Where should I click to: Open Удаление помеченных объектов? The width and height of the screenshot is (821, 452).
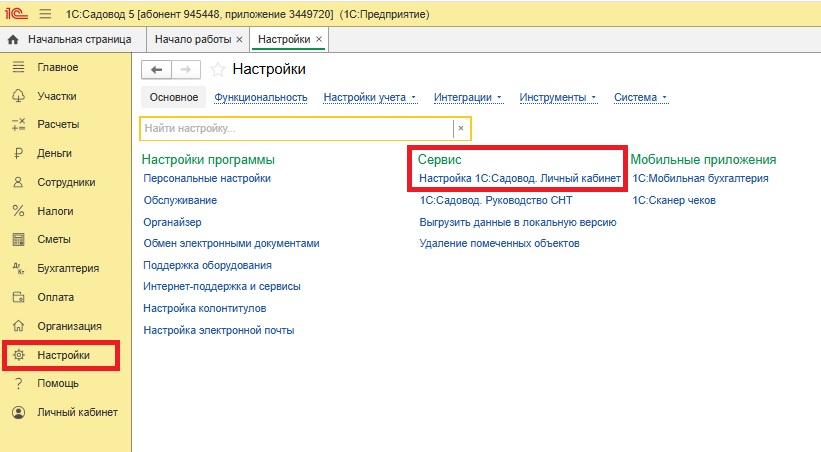[500, 244]
